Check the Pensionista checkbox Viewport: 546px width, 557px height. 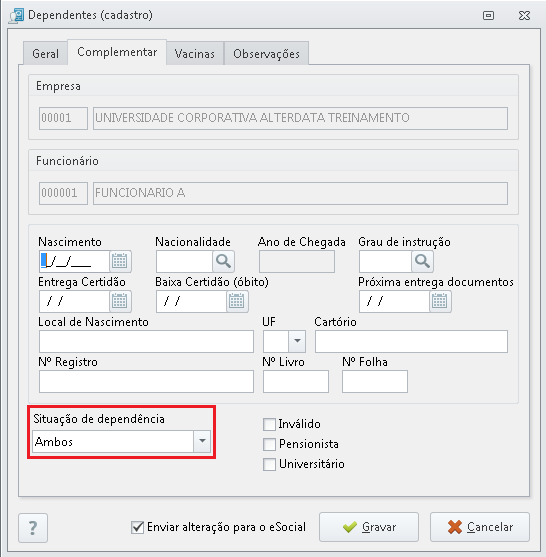coord(269,444)
